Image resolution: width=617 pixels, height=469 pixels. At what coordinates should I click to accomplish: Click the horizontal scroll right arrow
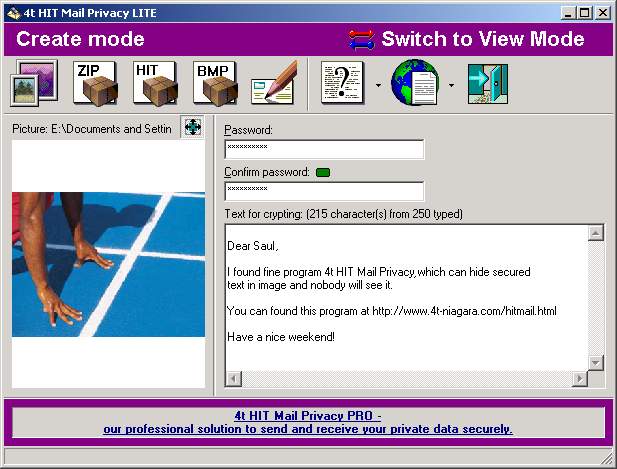point(580,379)
